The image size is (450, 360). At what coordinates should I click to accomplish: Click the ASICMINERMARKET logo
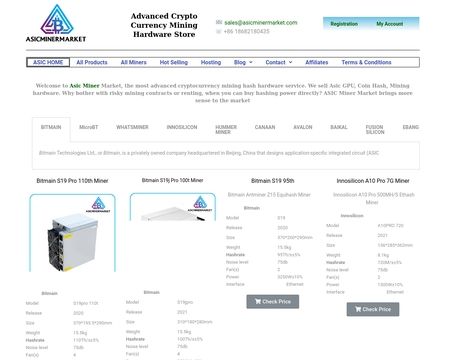coord(56,23)
